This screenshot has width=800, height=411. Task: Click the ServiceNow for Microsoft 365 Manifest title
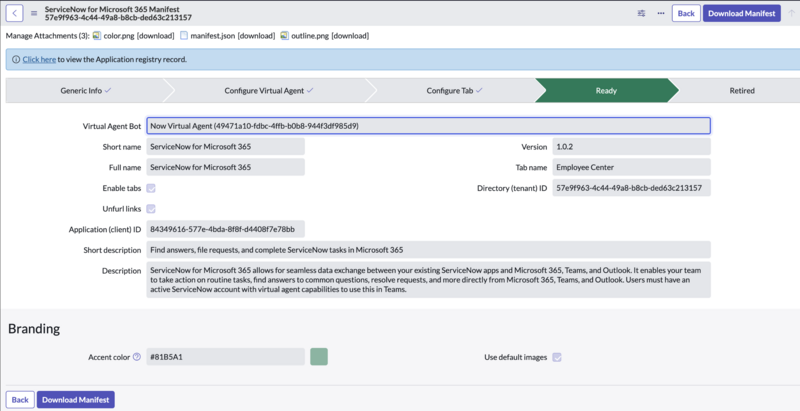point(112,9)
